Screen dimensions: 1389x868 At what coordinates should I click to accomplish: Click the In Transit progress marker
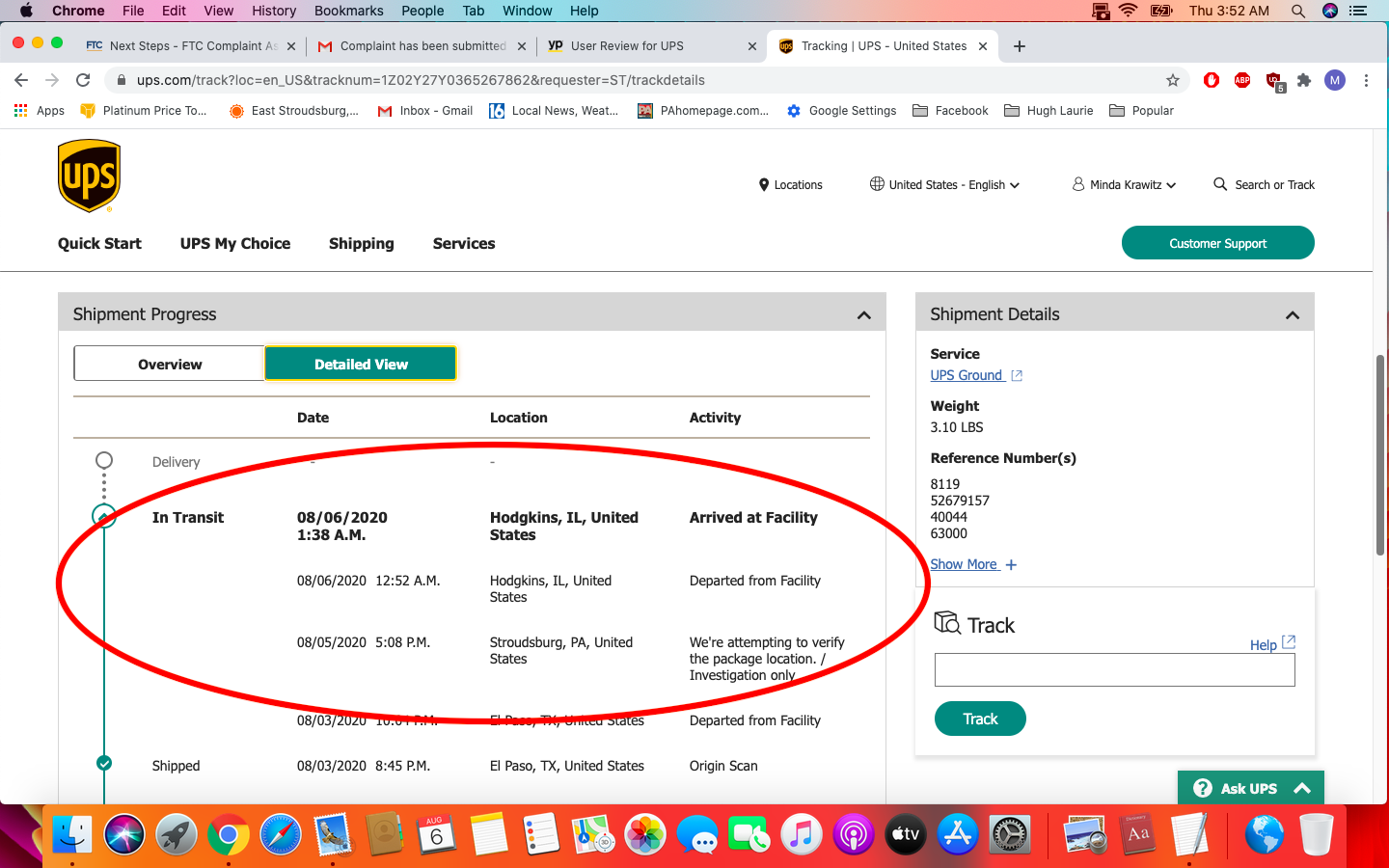click(x=104, y=517)
